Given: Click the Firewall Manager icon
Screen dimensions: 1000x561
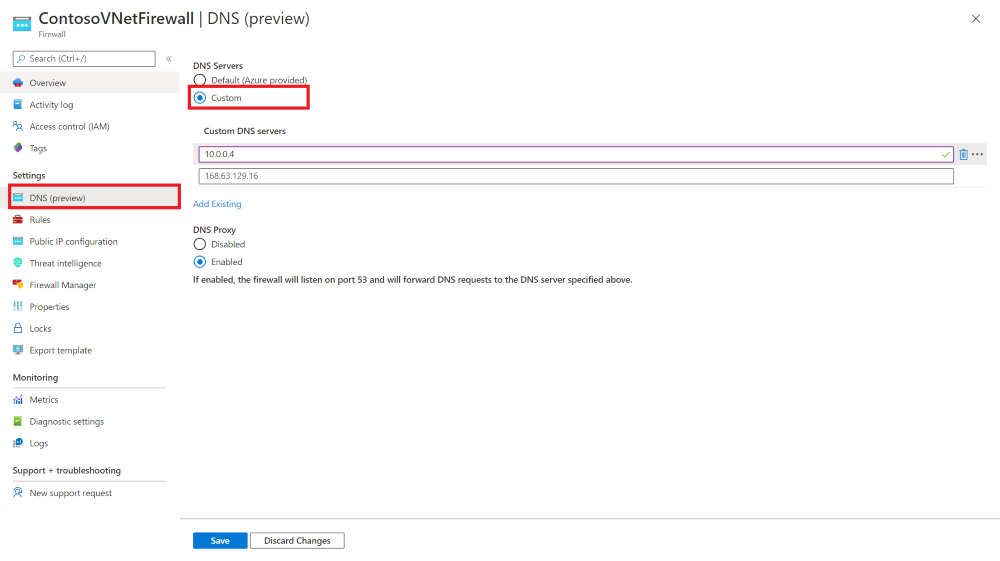Looking at the screenshot, I should click(18, 284).
